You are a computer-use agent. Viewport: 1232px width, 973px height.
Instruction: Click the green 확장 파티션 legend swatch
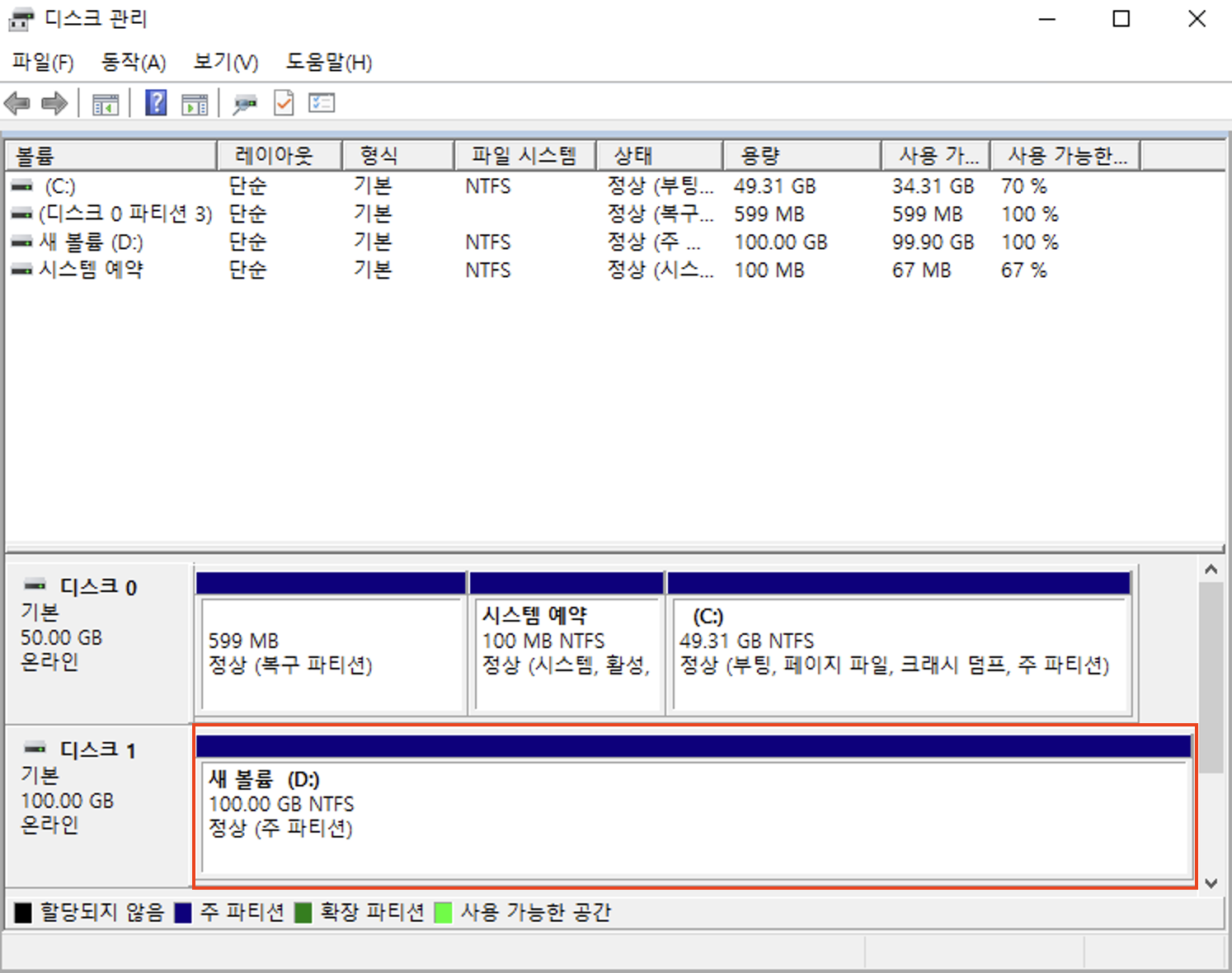click(303, 913)
